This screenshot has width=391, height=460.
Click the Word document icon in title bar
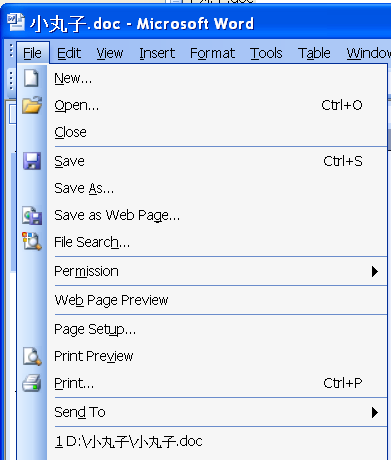click(x=16, y=22)
